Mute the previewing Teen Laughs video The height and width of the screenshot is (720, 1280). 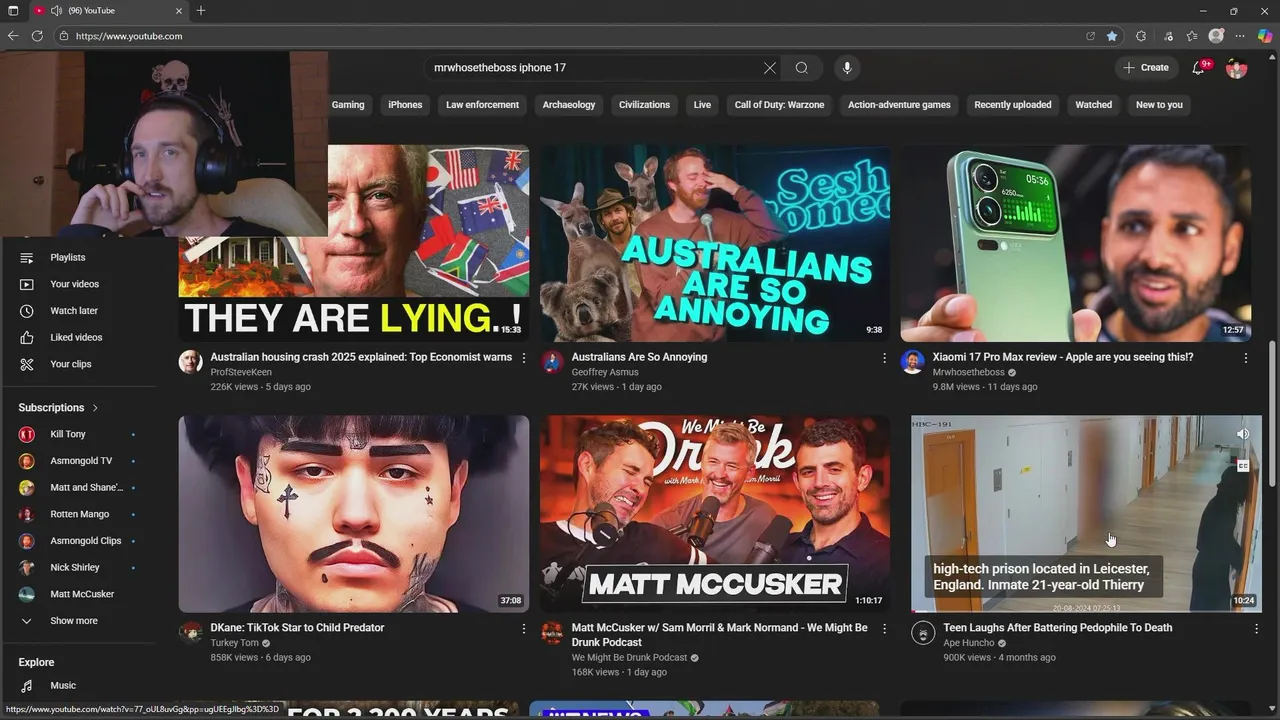click(1242, 435)
